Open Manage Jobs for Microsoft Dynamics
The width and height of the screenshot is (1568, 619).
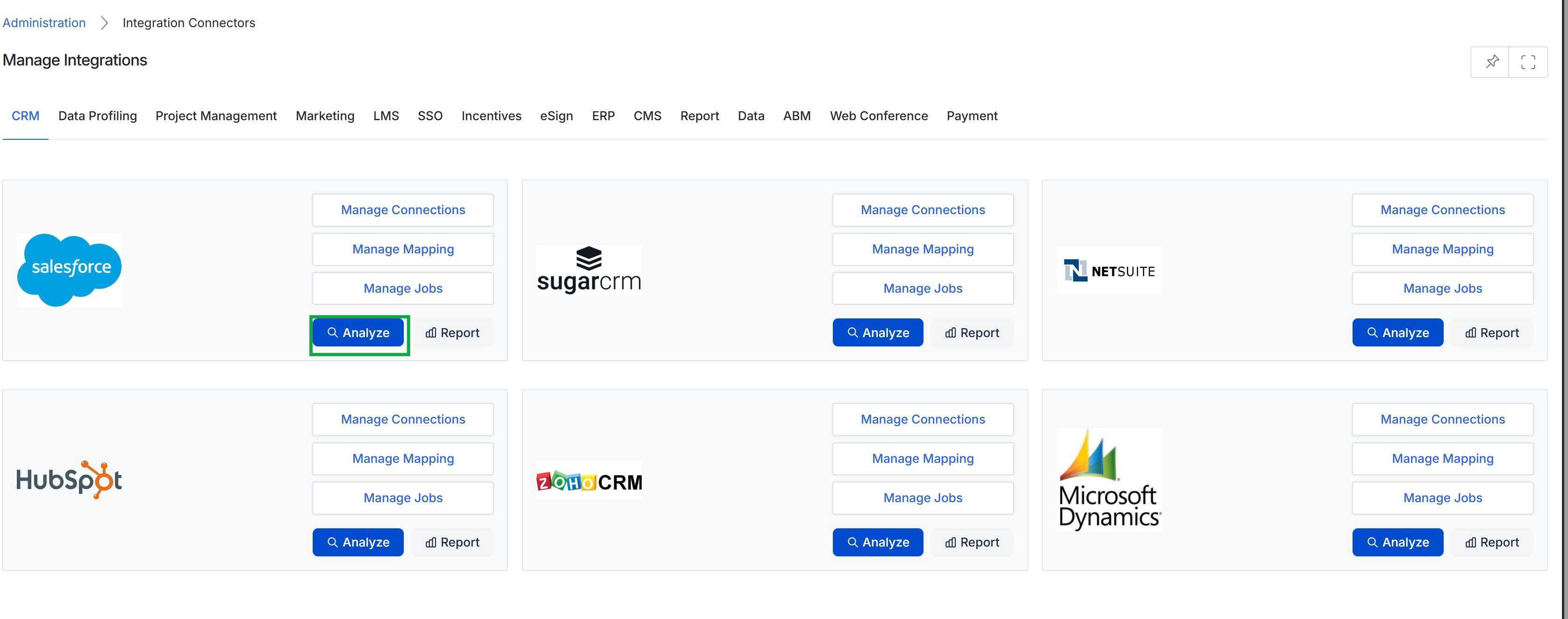[x=1443, y=498]
